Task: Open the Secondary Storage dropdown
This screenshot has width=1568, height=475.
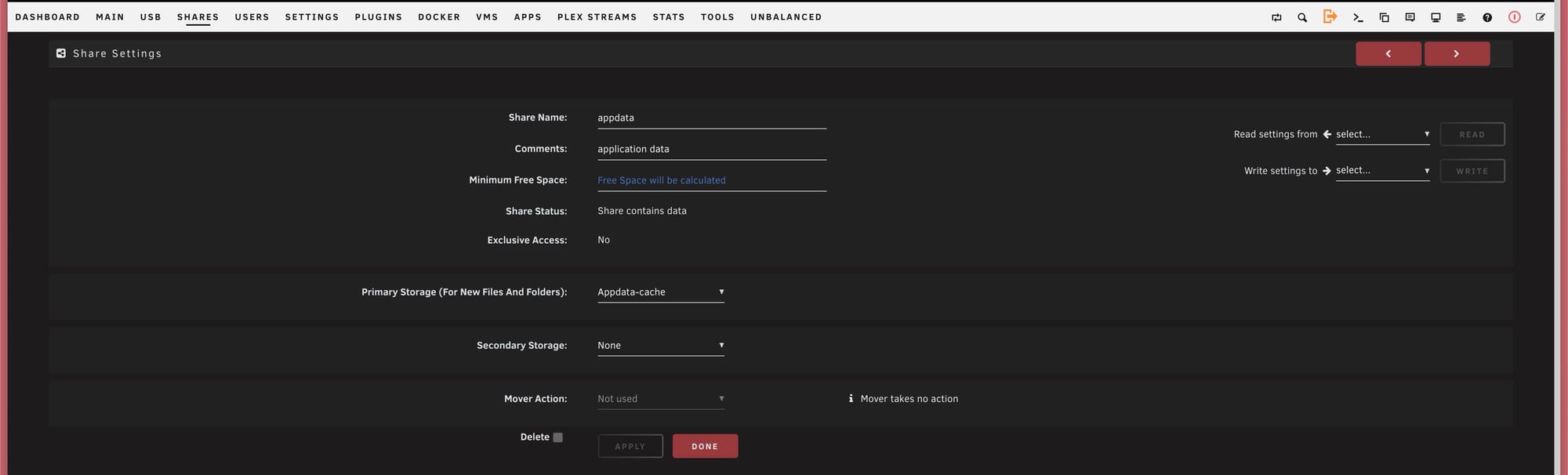Action: (660, 345)
